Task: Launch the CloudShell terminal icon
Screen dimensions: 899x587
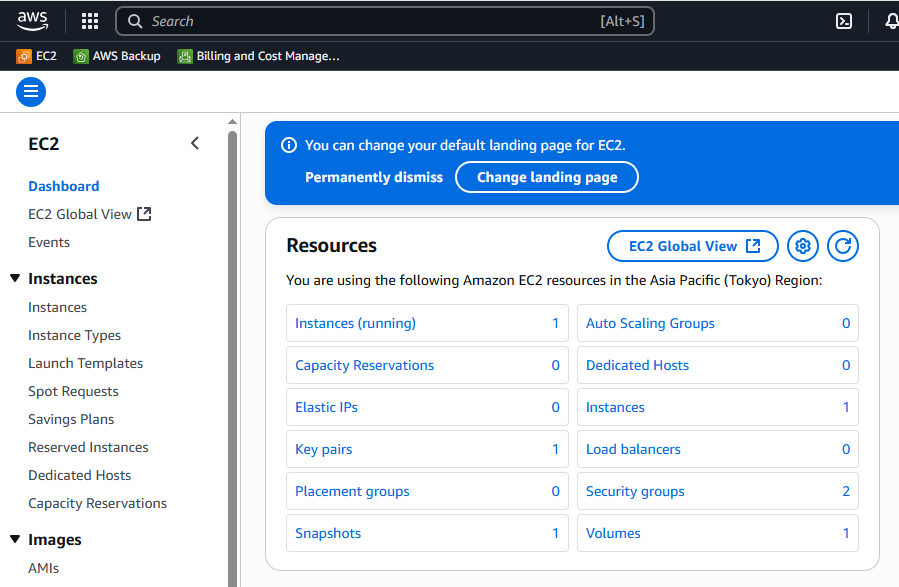Action: click(x=843, y=21)
